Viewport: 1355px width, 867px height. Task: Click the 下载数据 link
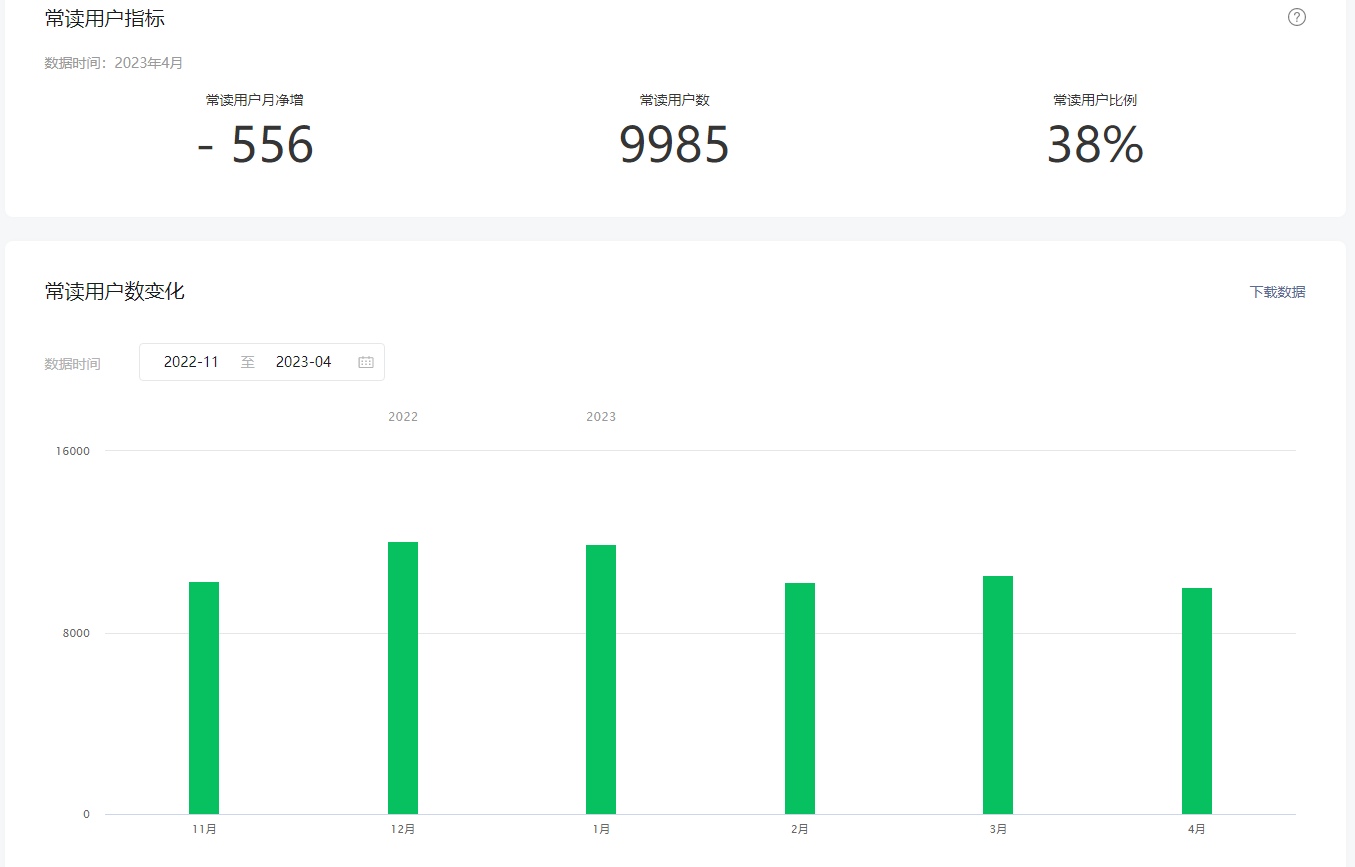coord(1277,292)
